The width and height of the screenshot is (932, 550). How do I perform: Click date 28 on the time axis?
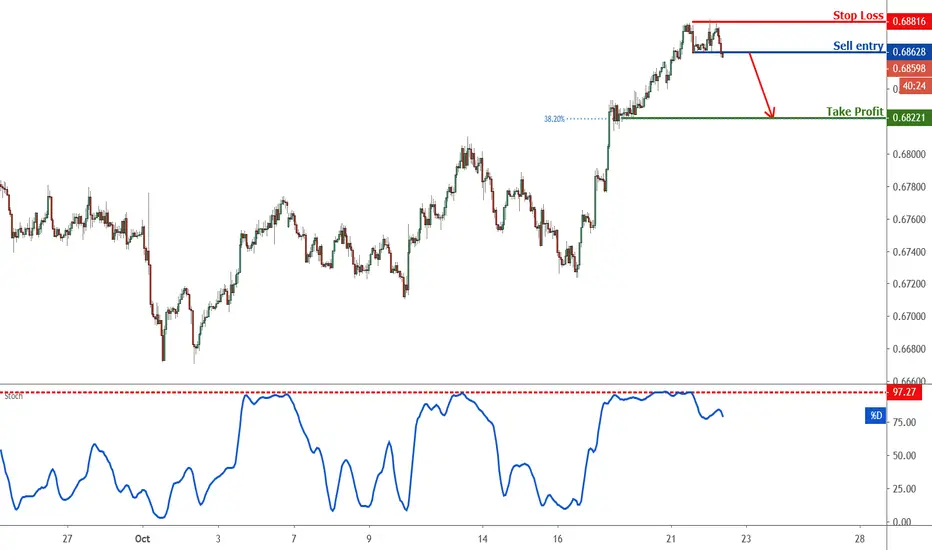pyautogui.click(x=859, y=539)
